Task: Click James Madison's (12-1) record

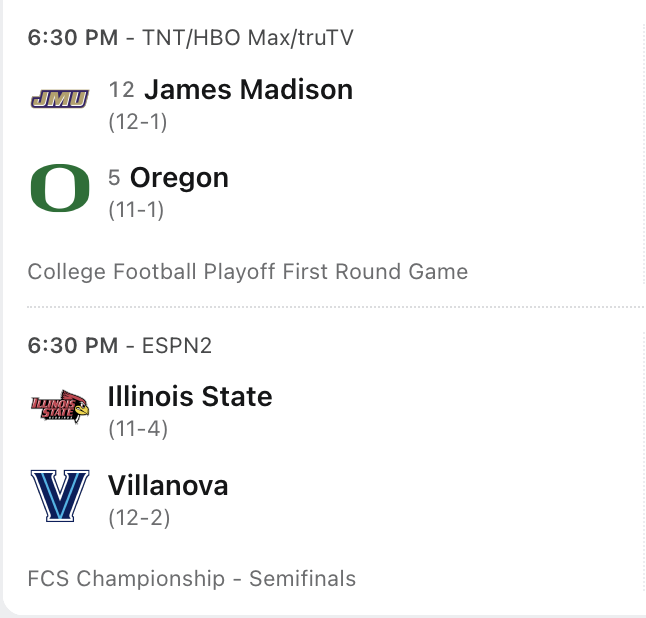Action: pos(137,122)
